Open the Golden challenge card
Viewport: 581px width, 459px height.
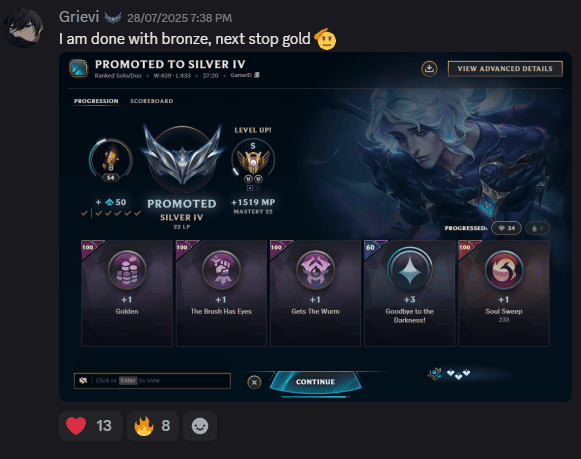[127, 293]
